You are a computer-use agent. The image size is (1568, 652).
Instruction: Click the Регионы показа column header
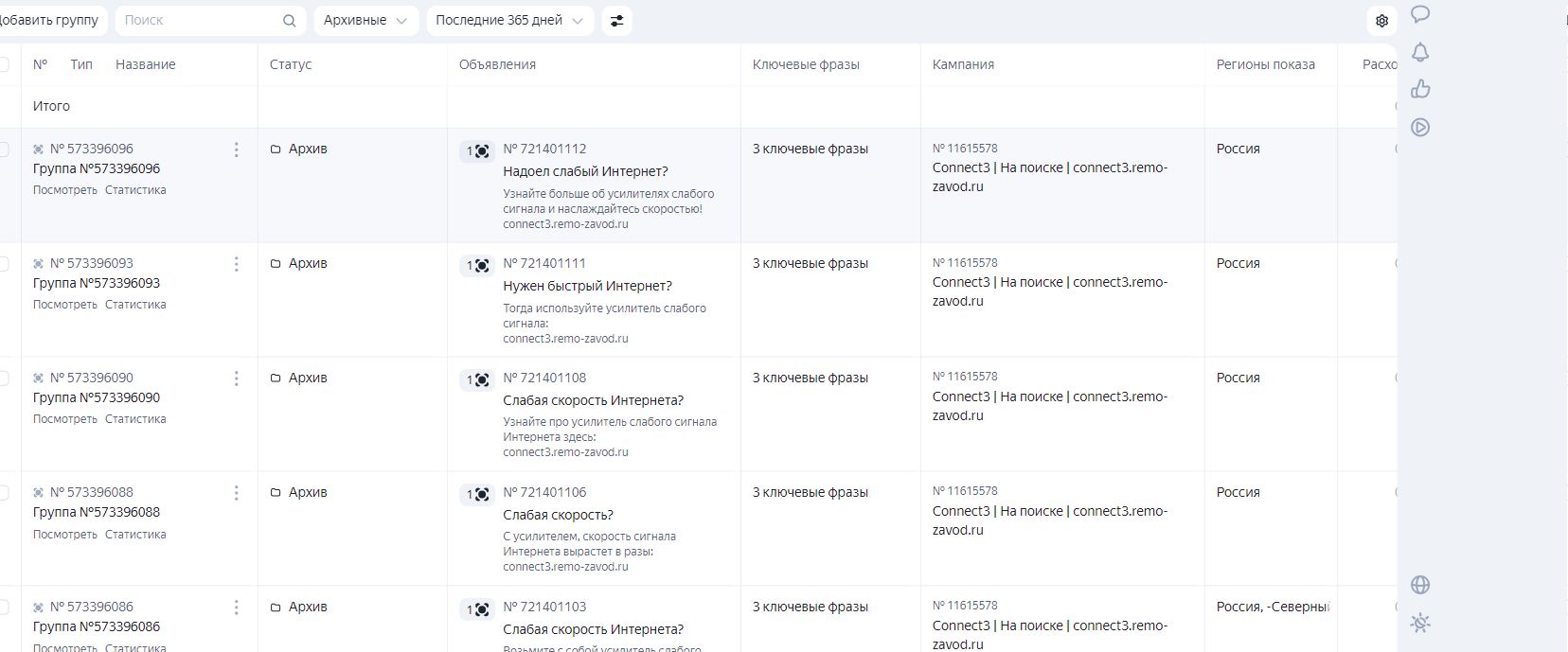coord(1265,64)
